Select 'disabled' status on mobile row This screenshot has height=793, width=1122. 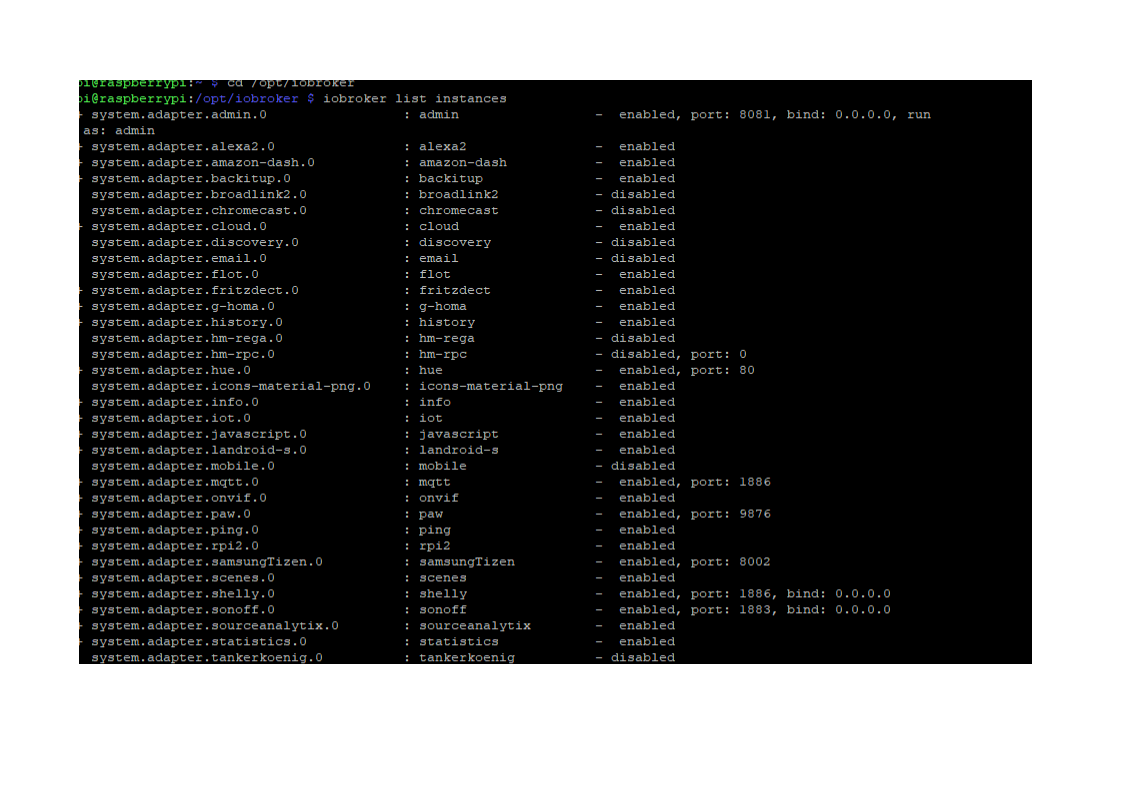643,466
